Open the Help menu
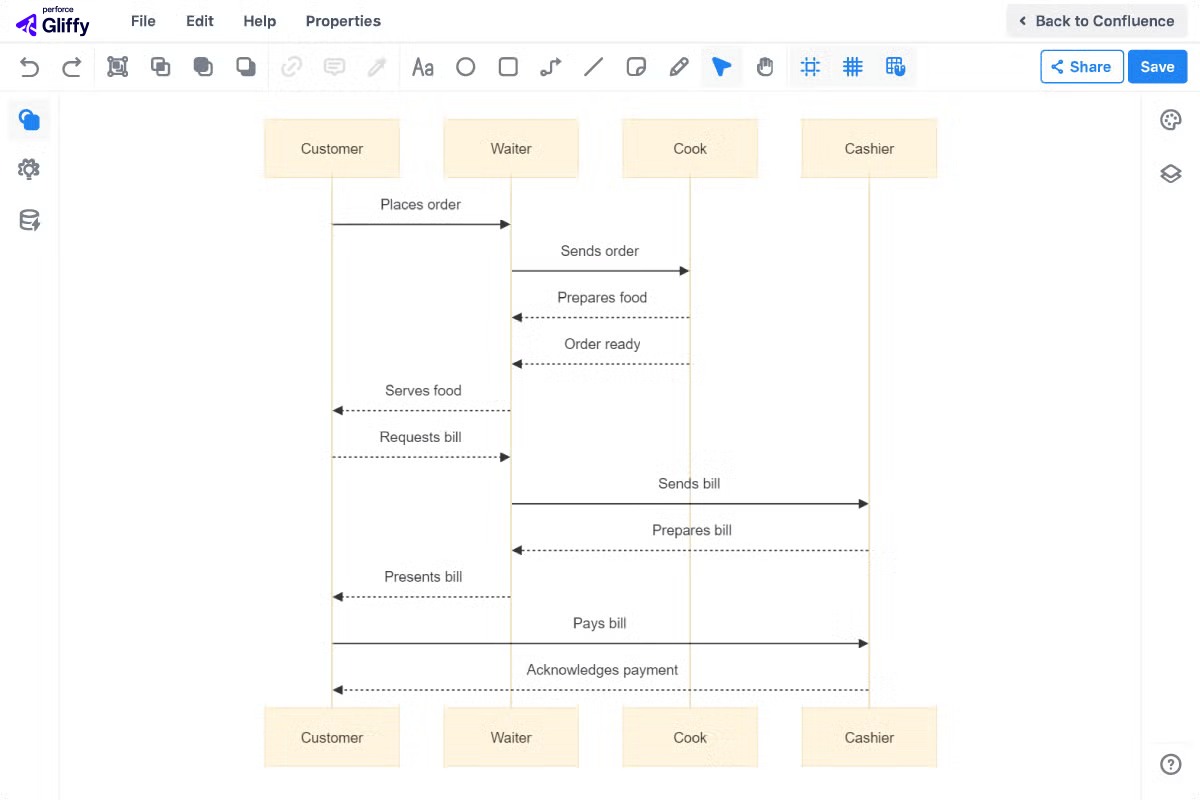1200x800 pixels. (x=260, y=21)
